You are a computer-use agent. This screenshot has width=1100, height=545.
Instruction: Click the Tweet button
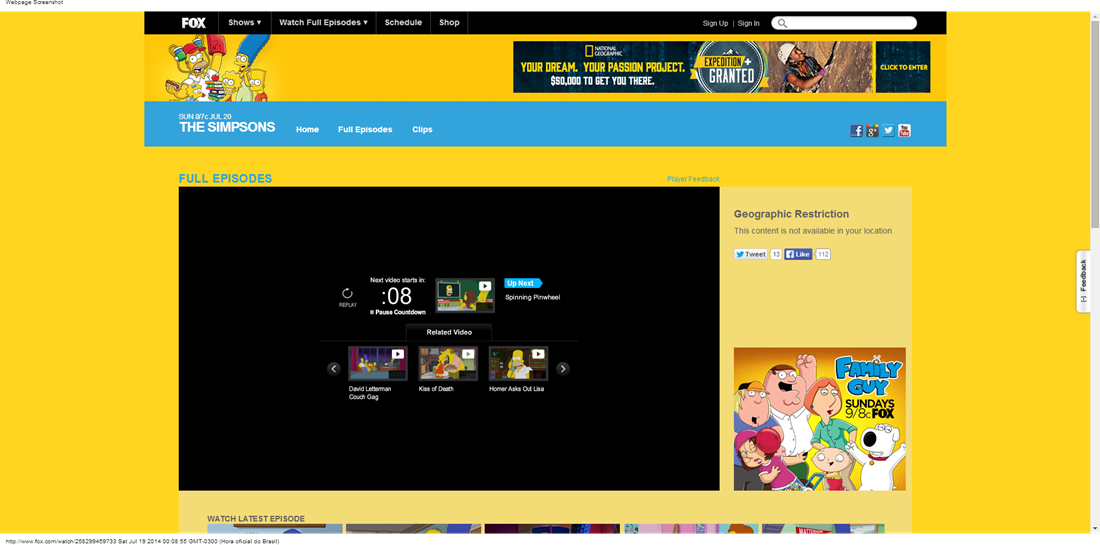click(751, 255)
